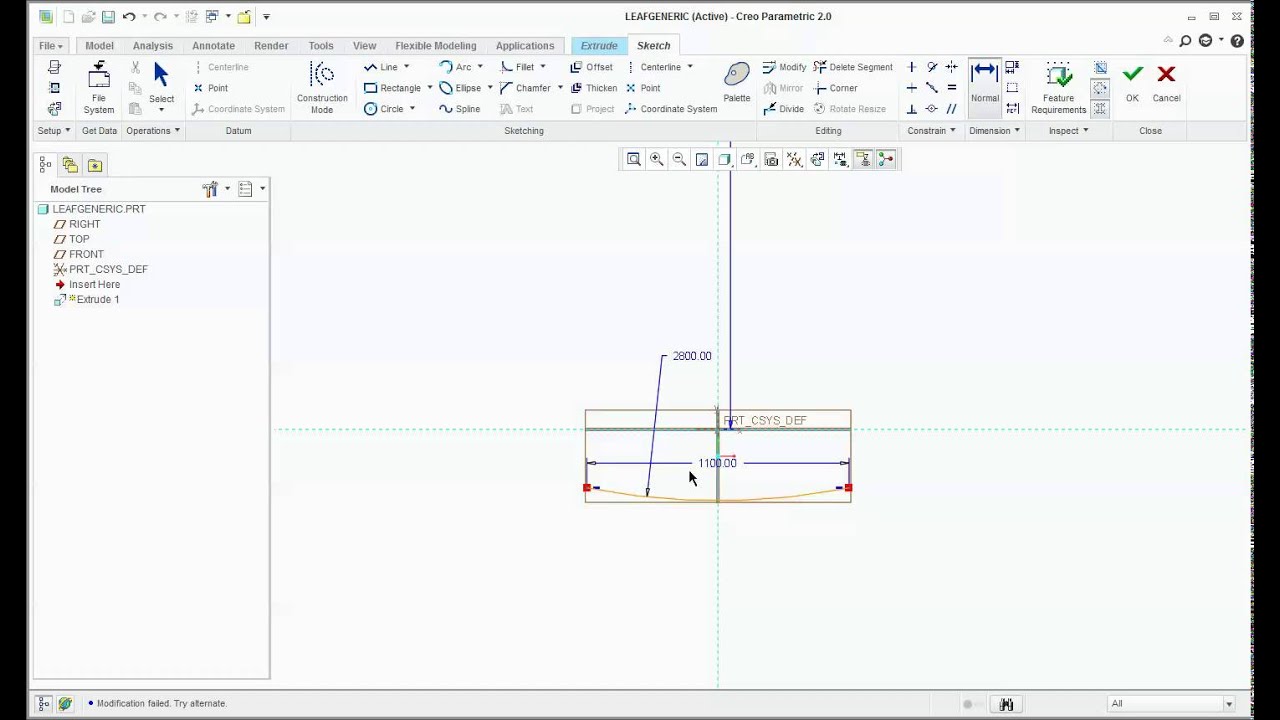Expand the Operations group dropdown
This screenshot has height=720, width=1280.
pyautogui.click(x=153, y=131)
